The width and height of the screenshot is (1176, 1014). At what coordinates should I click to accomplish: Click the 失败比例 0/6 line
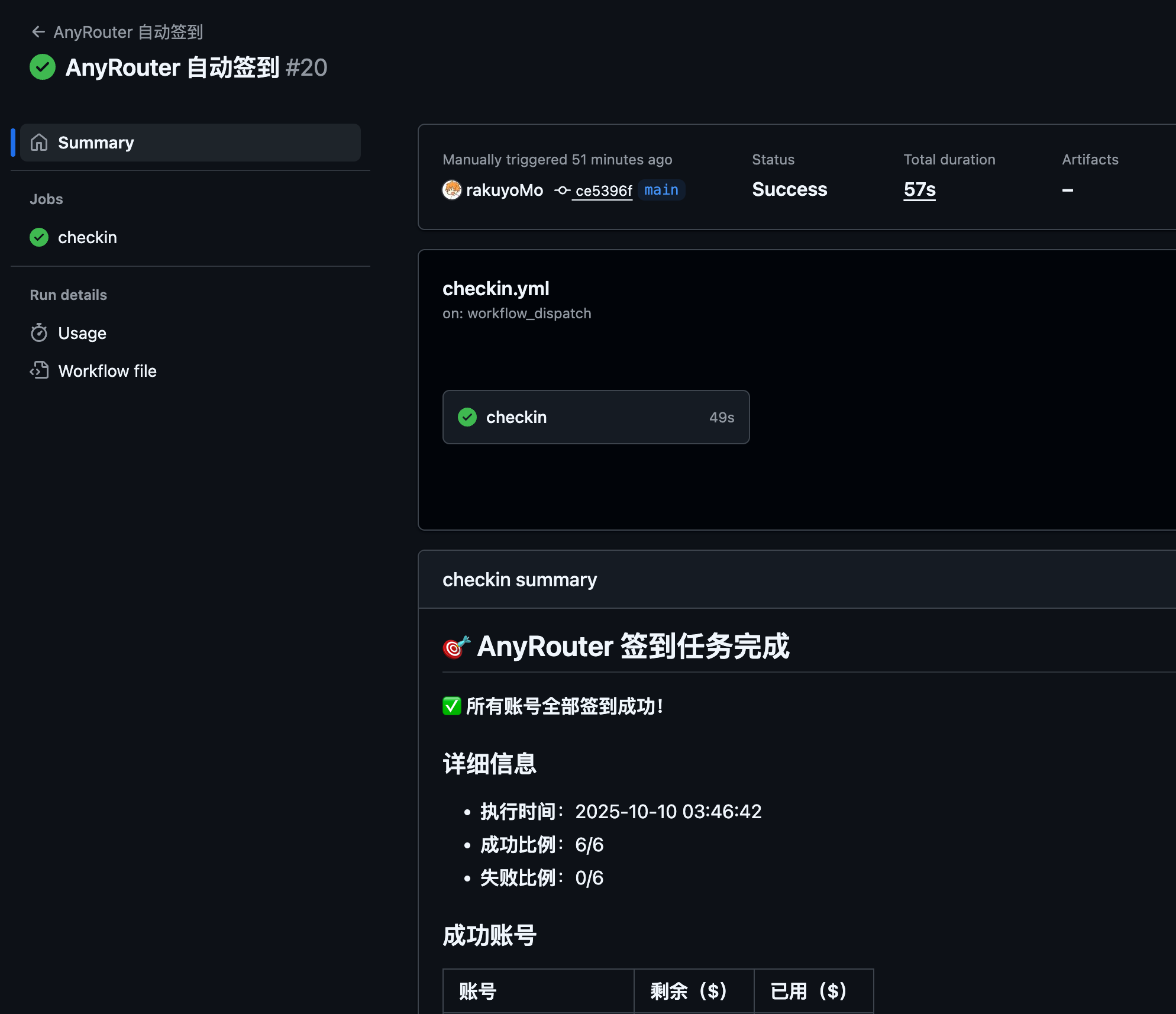pos(541,878)
